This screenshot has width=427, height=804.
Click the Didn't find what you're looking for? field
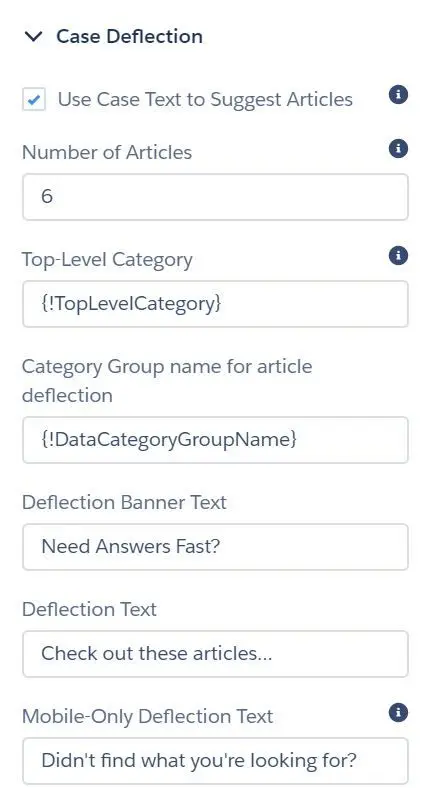[215, 760]
